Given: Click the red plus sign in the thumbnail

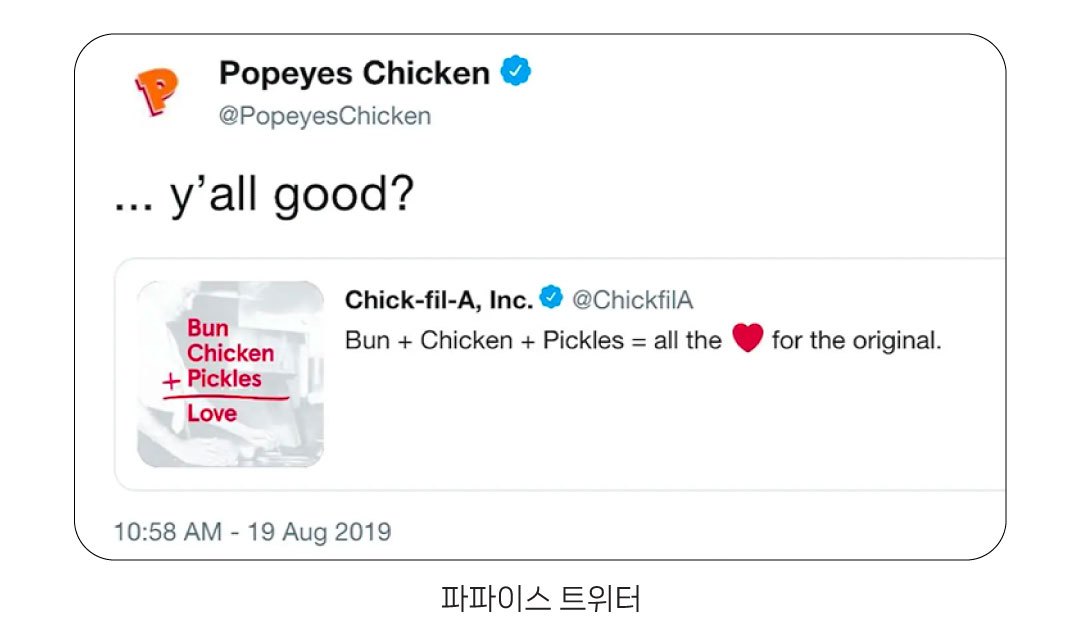Looking at the screenshot, I should click(x=174, y=382).
